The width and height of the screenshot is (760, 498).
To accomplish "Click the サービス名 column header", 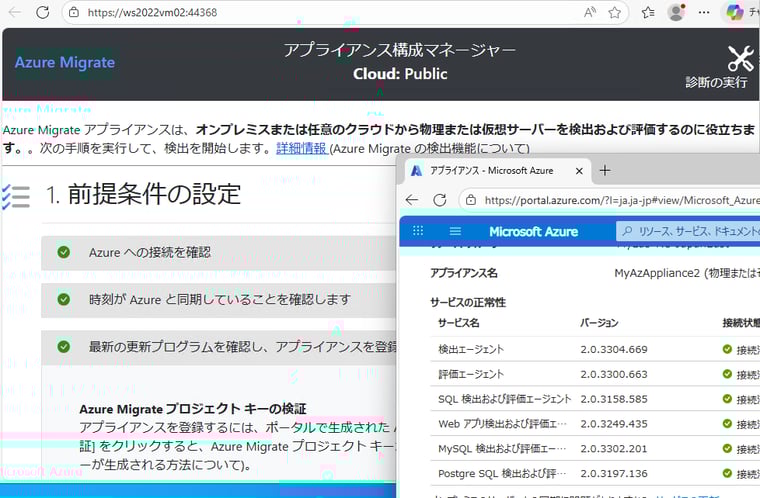I will [x=459, y=322].
